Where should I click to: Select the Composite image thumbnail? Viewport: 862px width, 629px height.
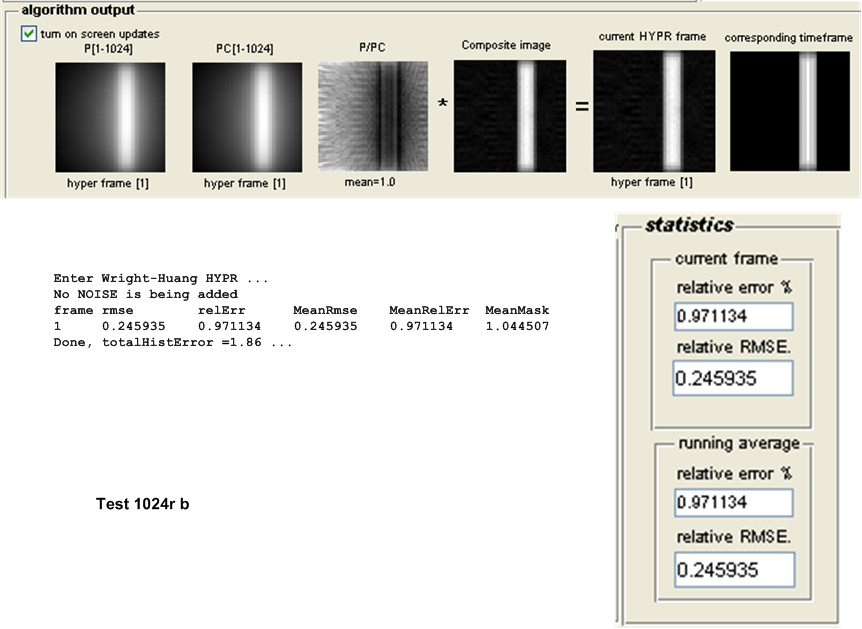(x=509, y=116)
